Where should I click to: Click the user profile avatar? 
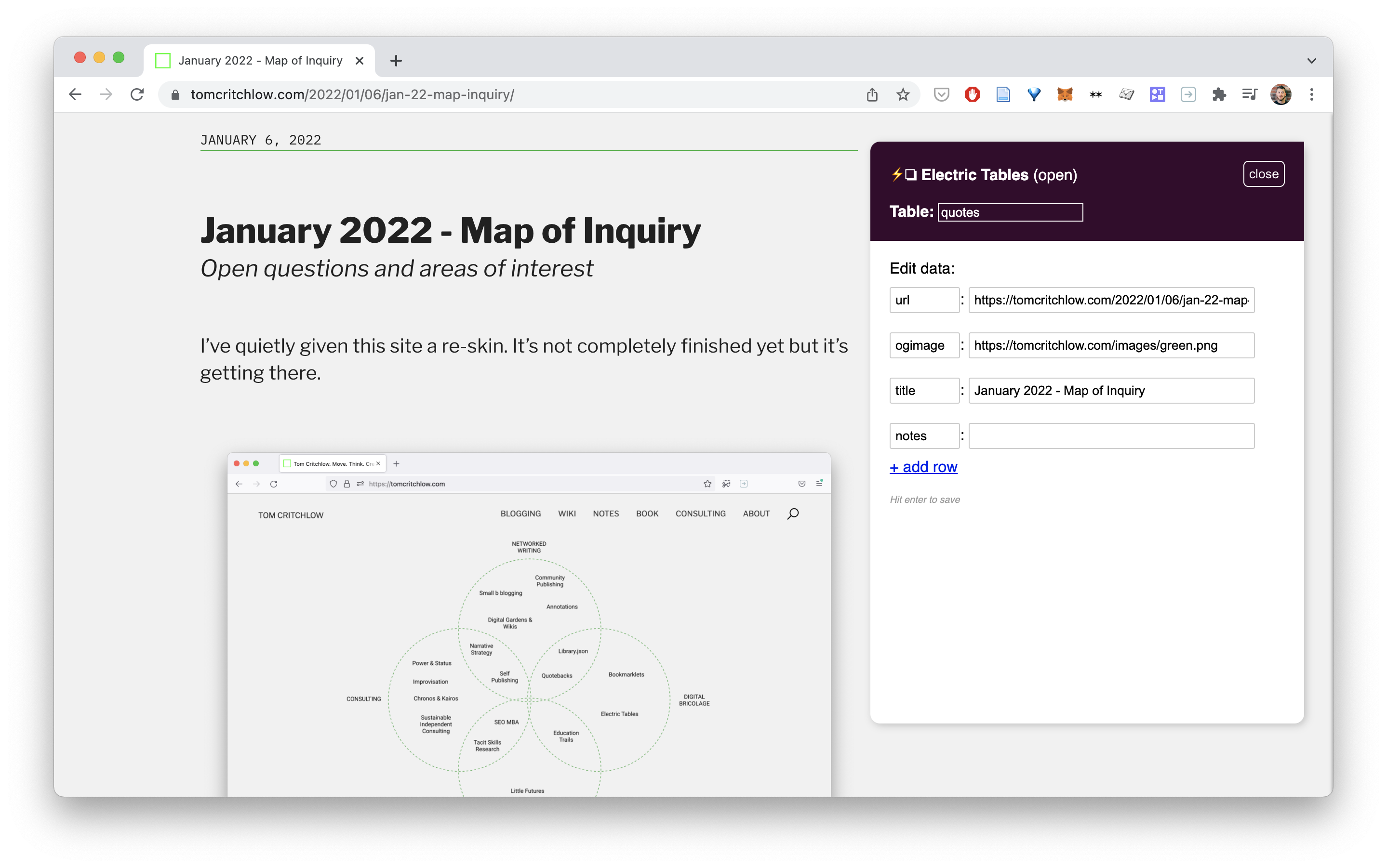click(1281, 95)
